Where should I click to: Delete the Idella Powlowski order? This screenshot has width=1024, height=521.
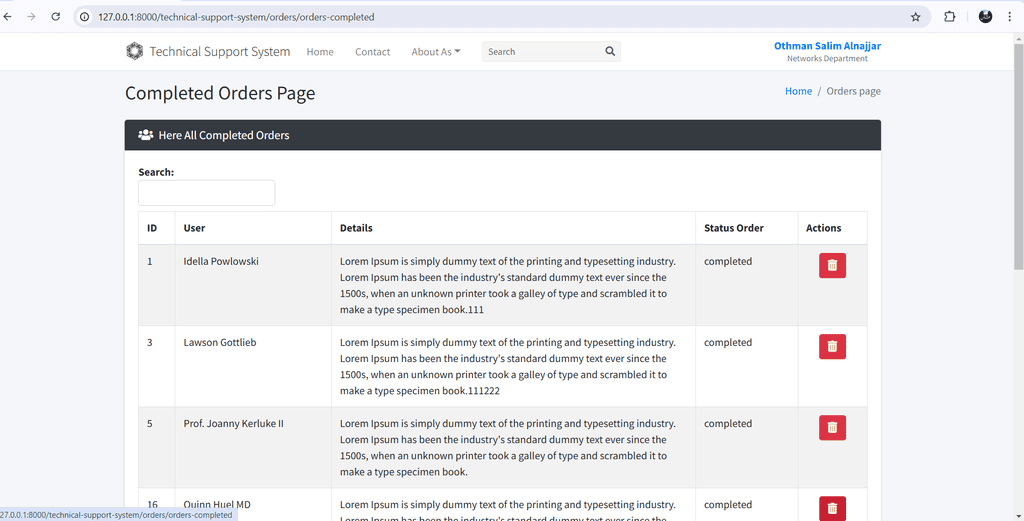[832, 265]
